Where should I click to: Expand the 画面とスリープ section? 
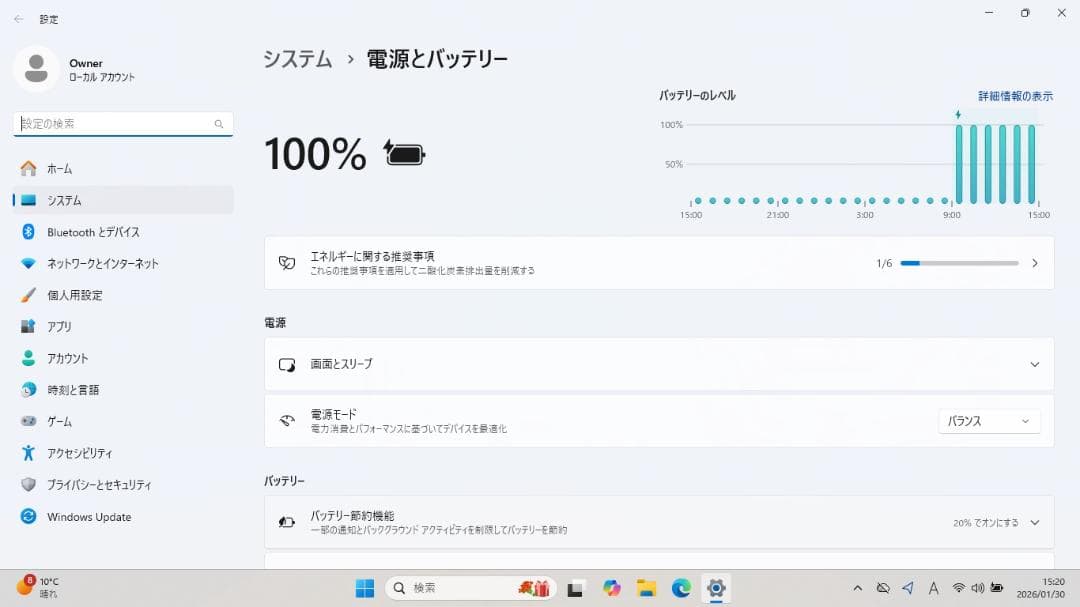pos(660,364)
